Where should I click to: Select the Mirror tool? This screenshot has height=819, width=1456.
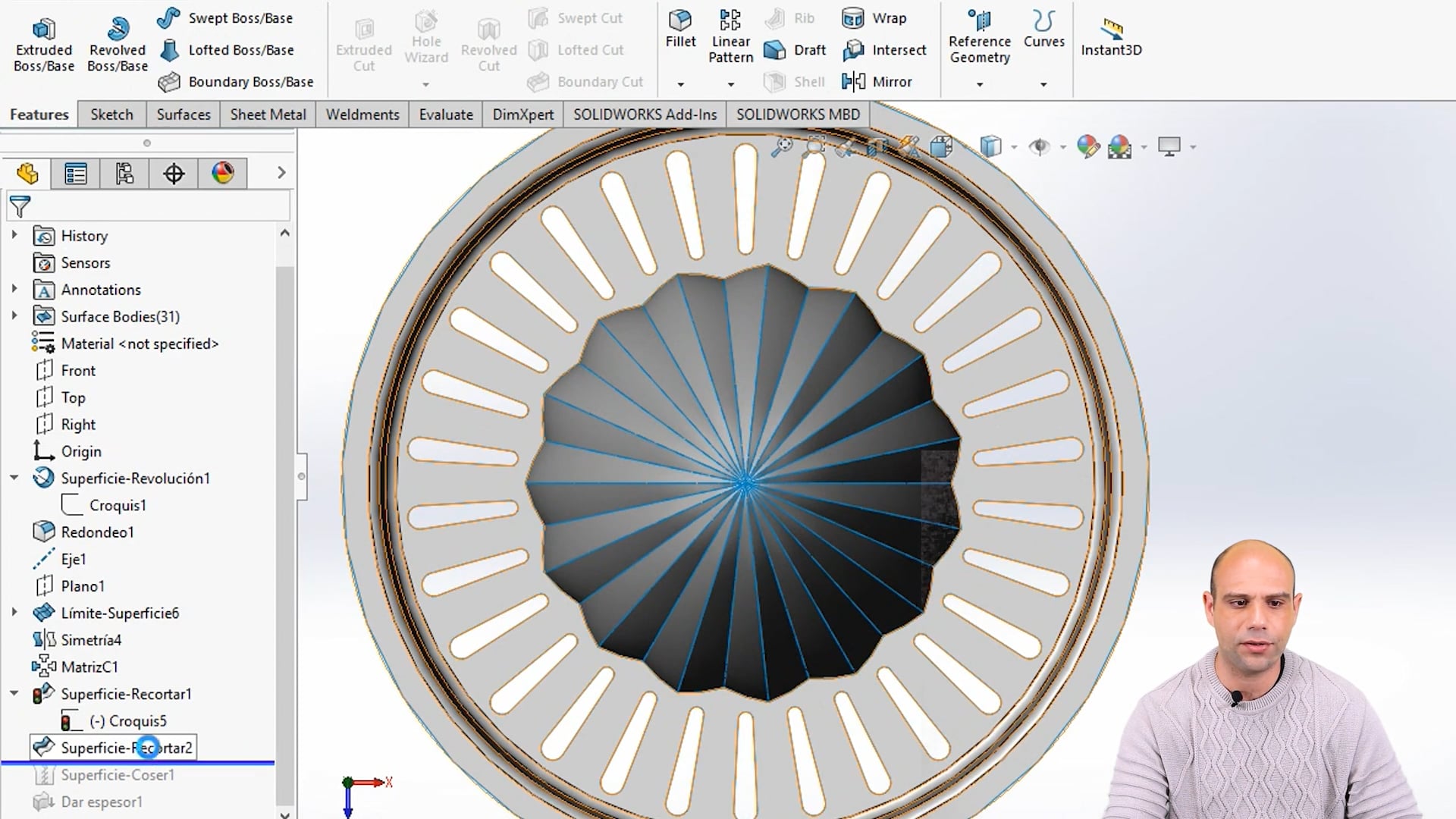click(x=877, y=81)
